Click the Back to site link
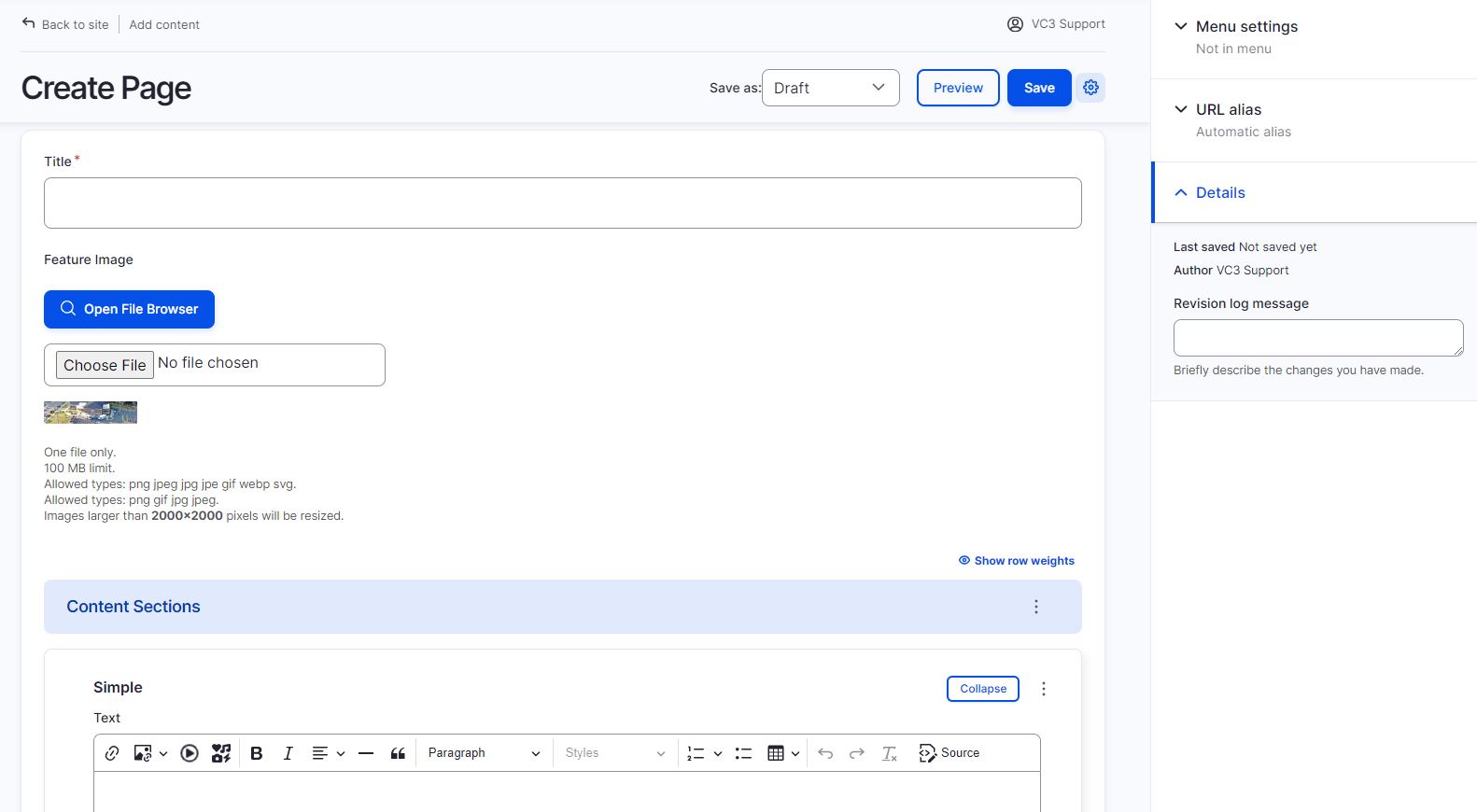Viewport: 1477px width, 812px height. point(65,24)
